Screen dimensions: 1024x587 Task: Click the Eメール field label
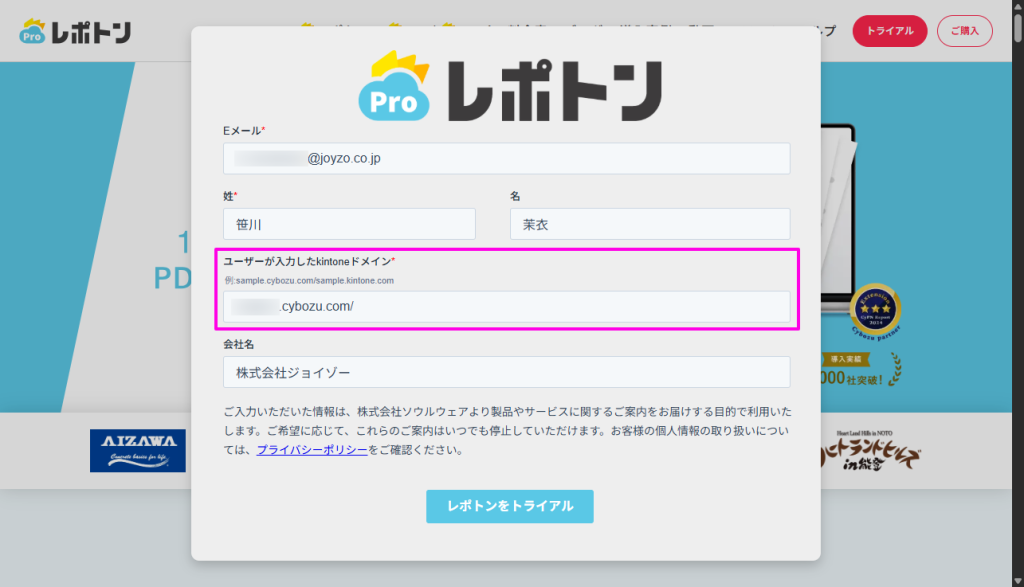243,131
